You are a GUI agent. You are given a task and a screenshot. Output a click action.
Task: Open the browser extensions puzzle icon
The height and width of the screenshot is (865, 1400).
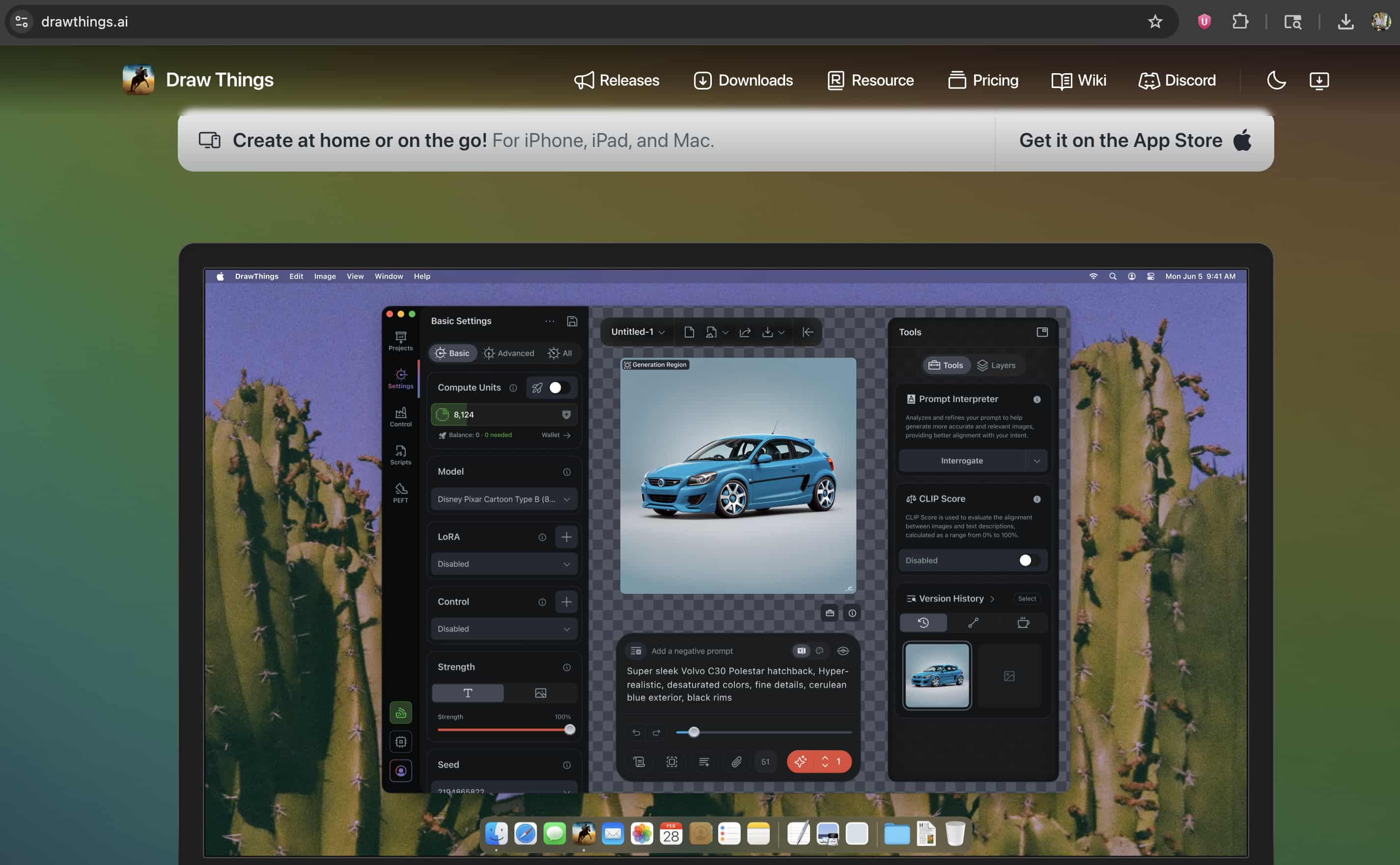click(x=1240, y=22)
